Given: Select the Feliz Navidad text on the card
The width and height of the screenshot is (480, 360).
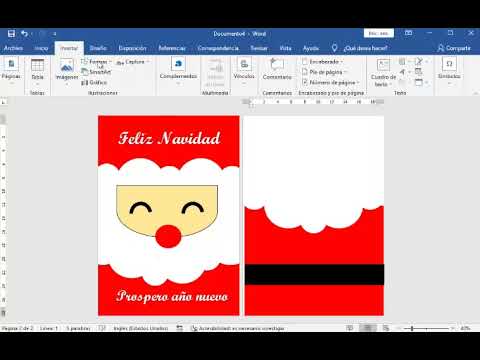Looking at the screenshot, I should [x=169, y=138].
